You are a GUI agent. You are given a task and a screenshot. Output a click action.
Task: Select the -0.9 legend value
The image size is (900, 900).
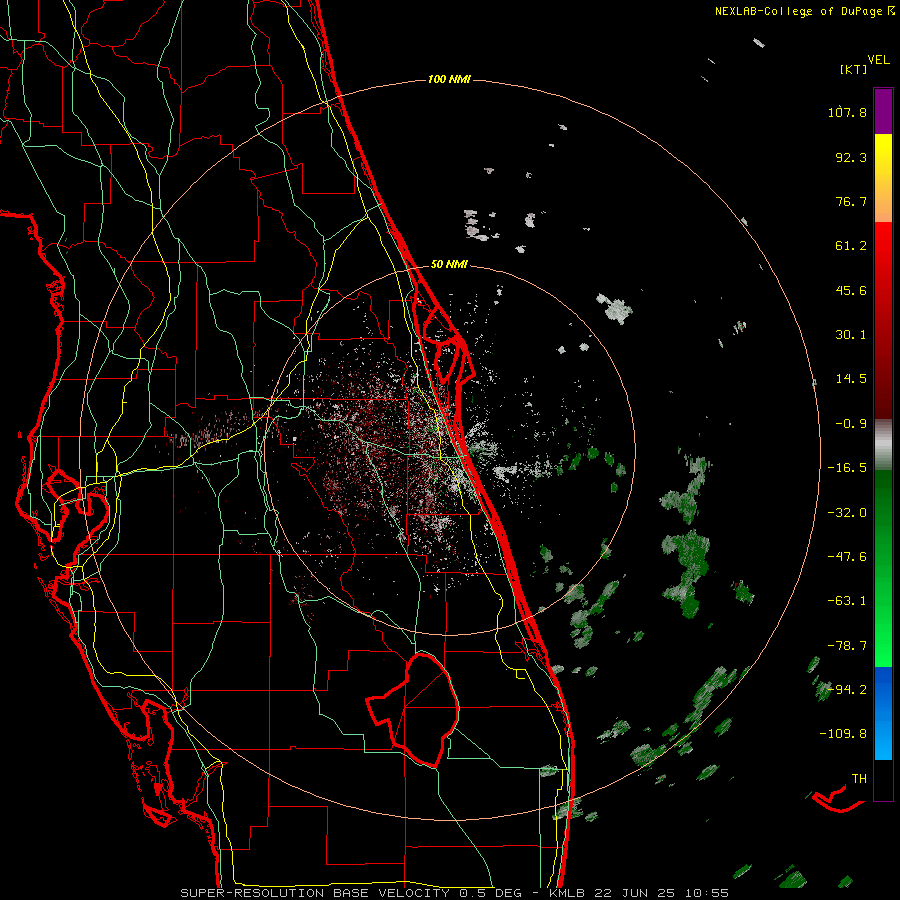tap(851, 424)
